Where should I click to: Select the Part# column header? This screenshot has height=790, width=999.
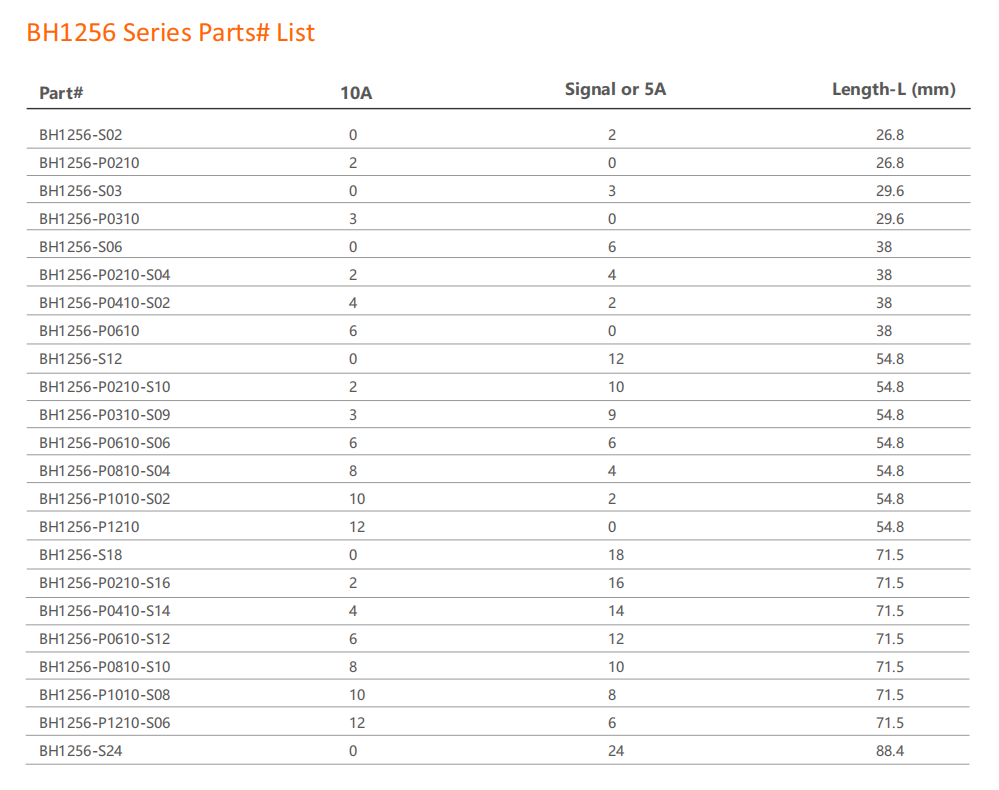(x=61, y=93)
